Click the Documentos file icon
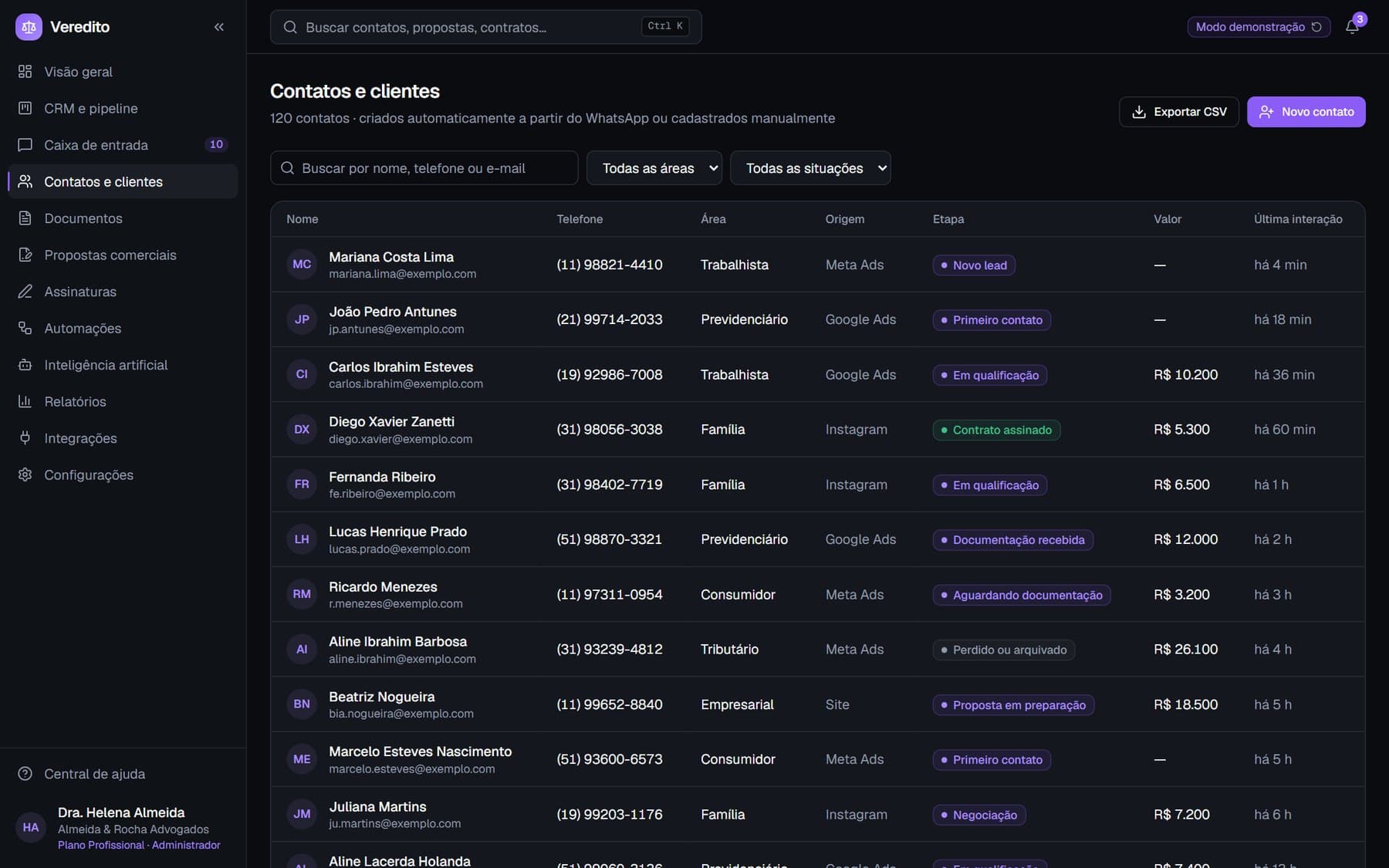The image size is (1389, 868). pos(25,218)
